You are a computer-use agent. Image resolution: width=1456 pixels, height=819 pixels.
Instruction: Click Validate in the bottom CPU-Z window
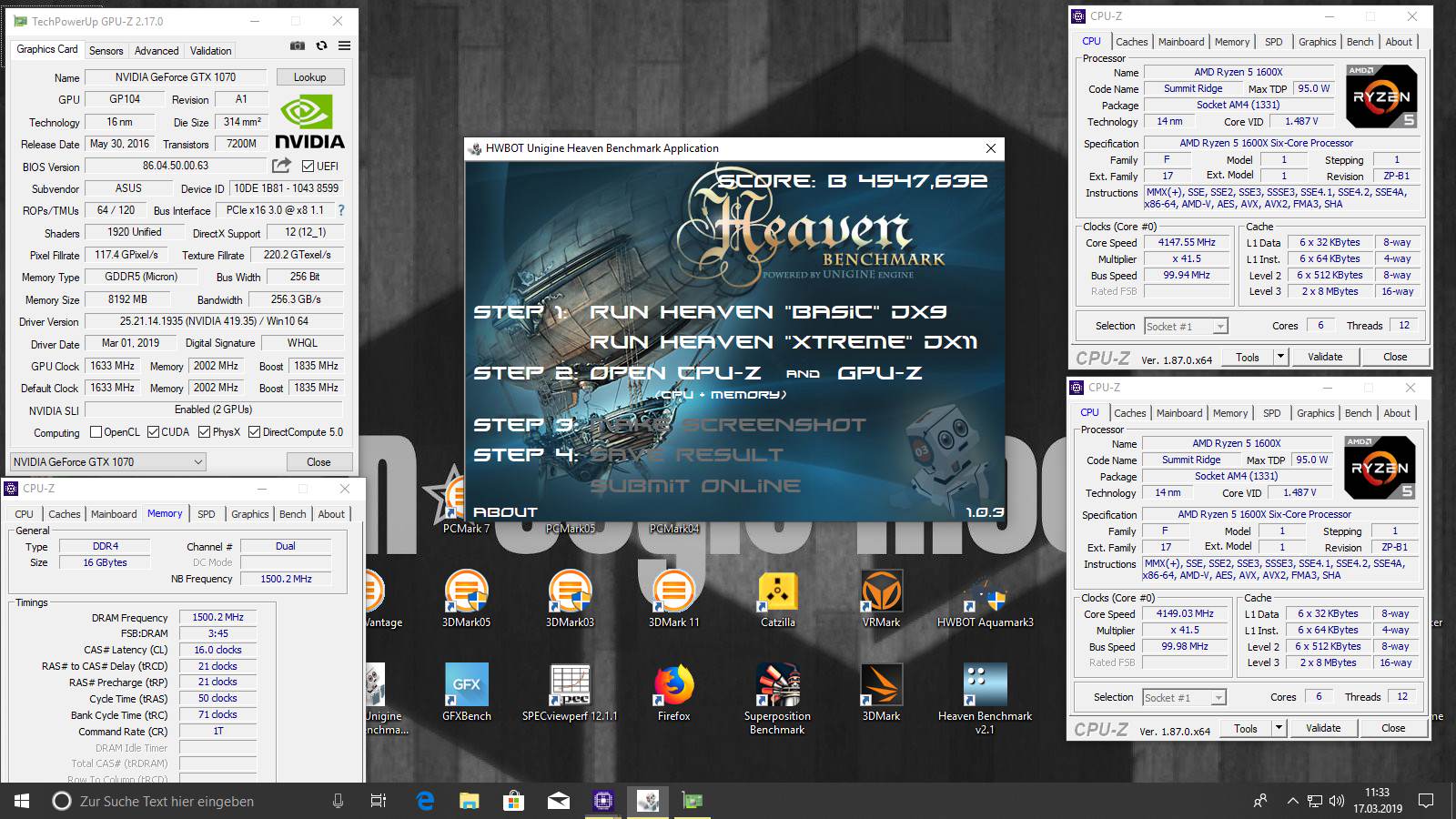[1323, 728]
